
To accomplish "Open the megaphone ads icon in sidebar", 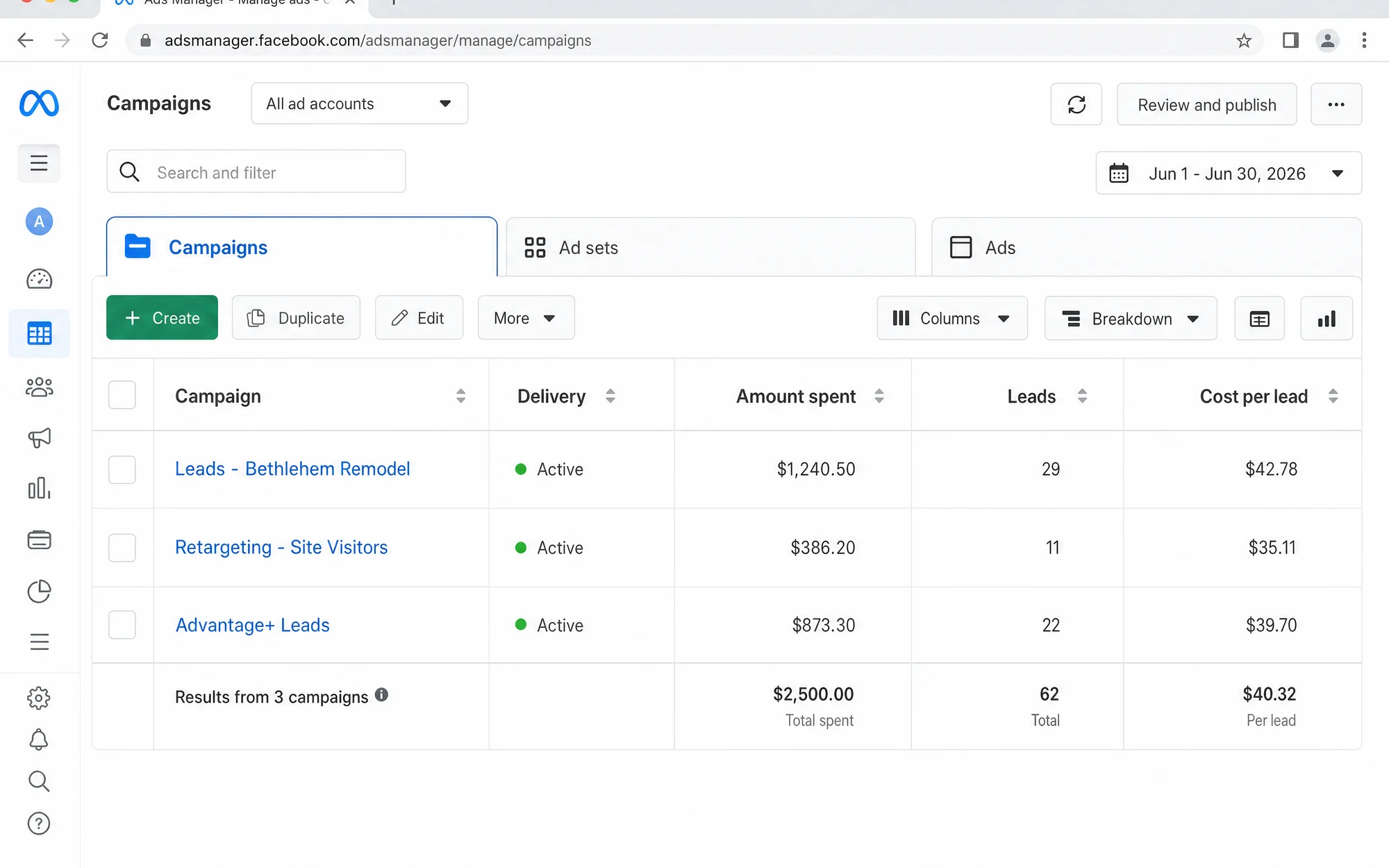I will pos(39,437).
